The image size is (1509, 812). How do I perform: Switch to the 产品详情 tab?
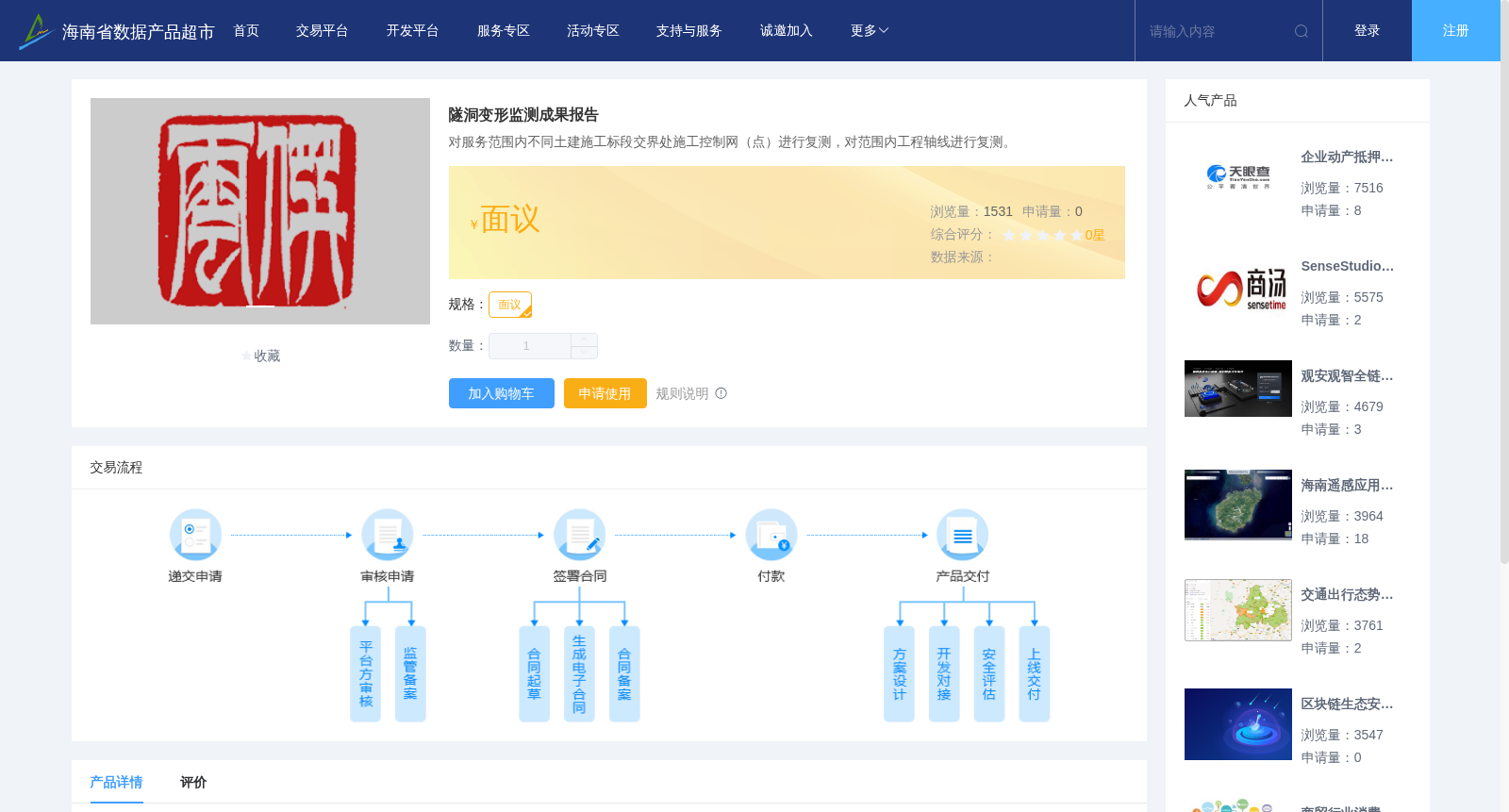(x=117, y=782)
